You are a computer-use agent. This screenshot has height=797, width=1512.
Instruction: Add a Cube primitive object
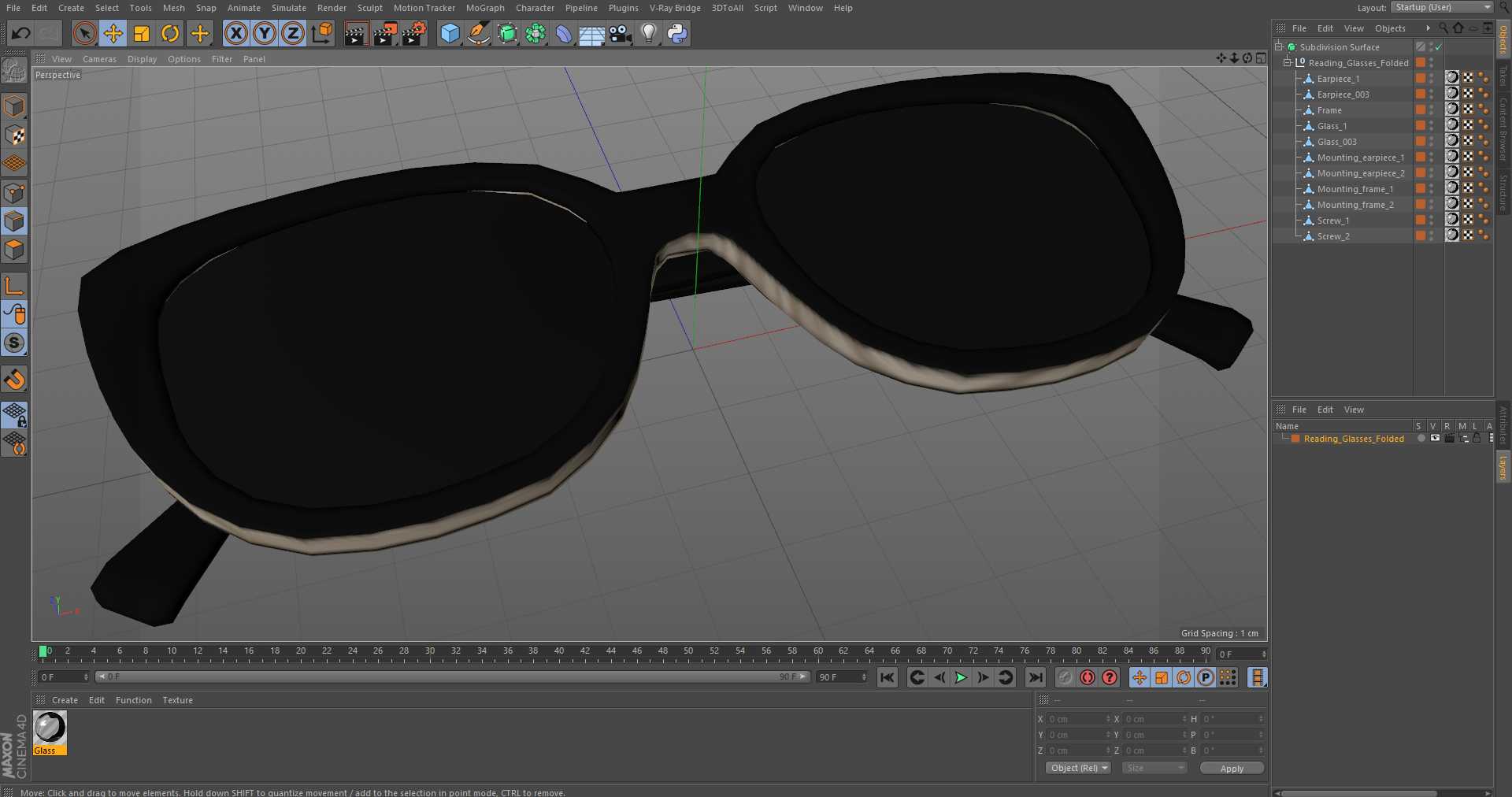click(x=450, y=33)
